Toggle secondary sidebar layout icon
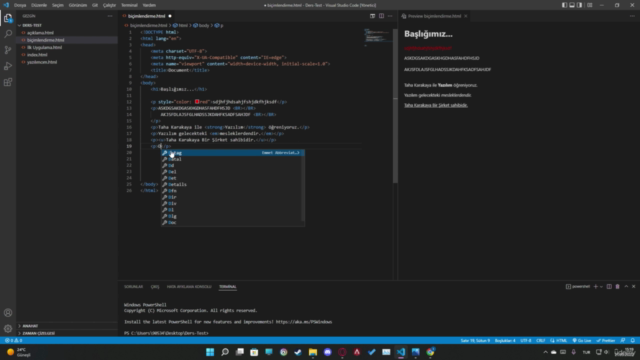This screenshot has width=640, height=360. tap(580, 5)
